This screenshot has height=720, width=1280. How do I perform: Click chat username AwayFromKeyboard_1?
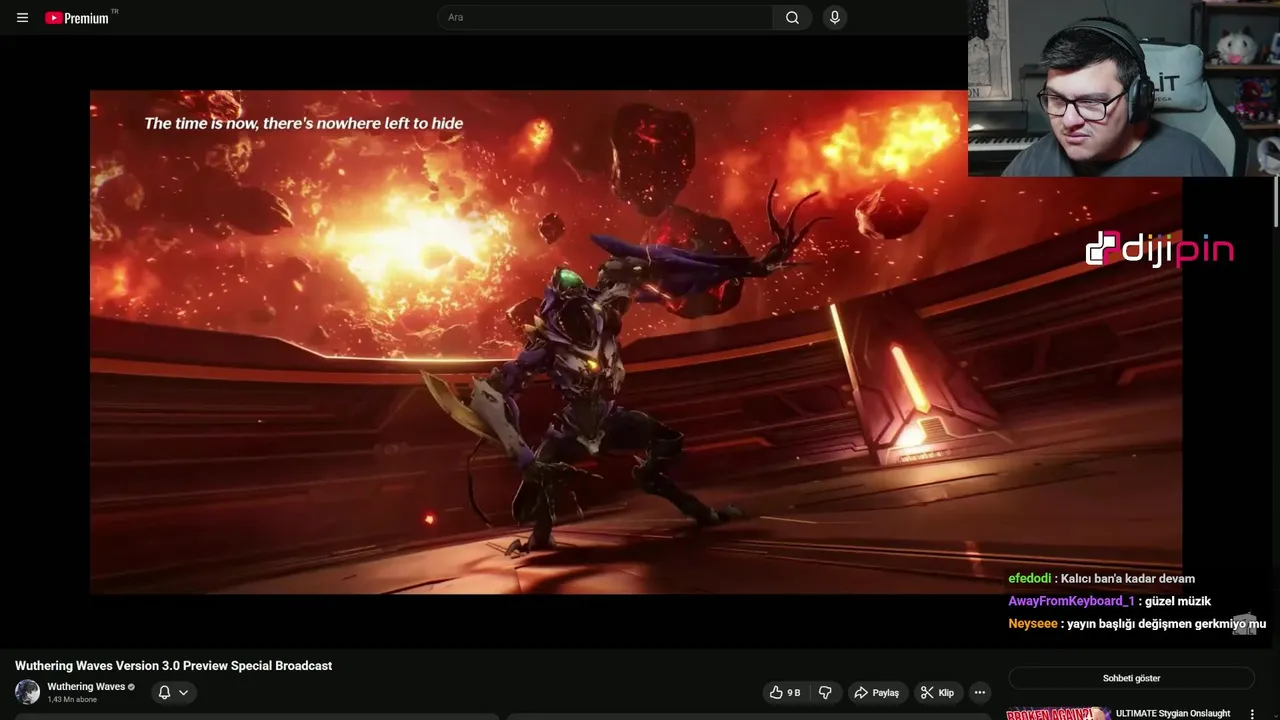(x=1071, y=601)
